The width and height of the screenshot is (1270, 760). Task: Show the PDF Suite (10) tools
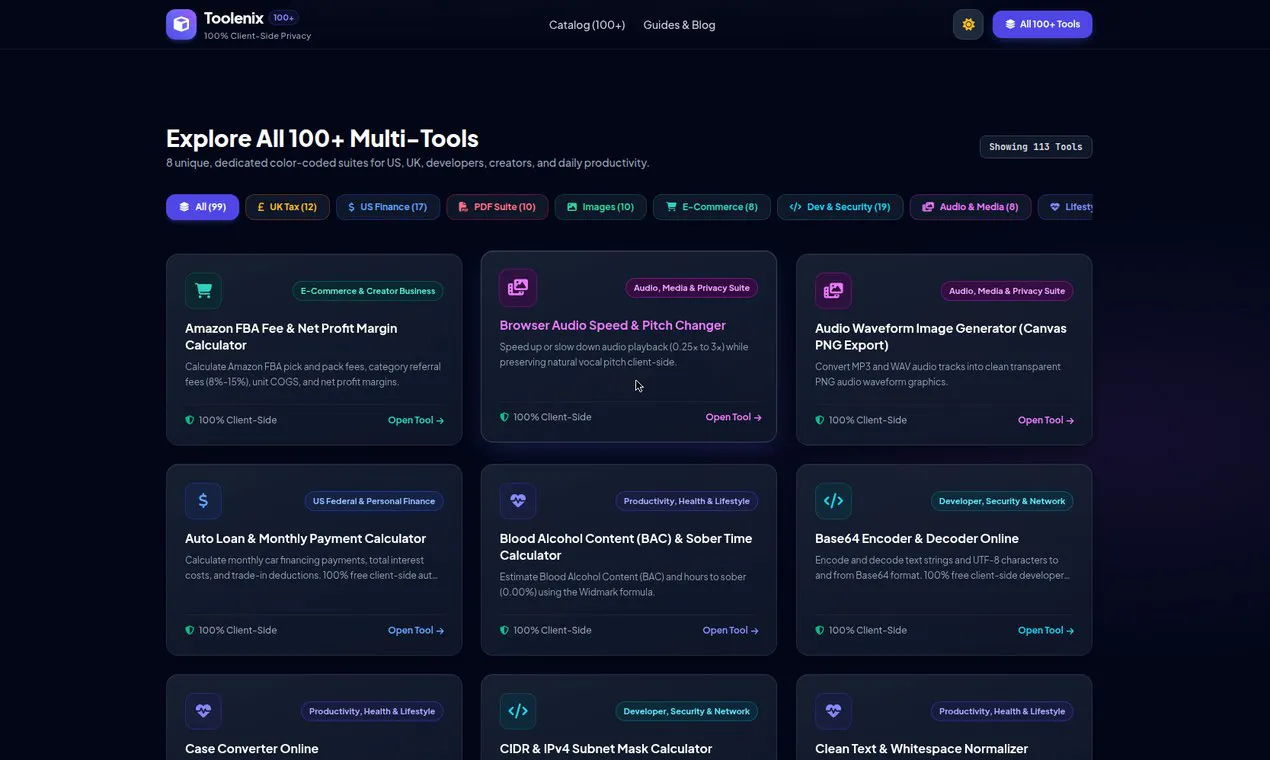click(497, 207)
